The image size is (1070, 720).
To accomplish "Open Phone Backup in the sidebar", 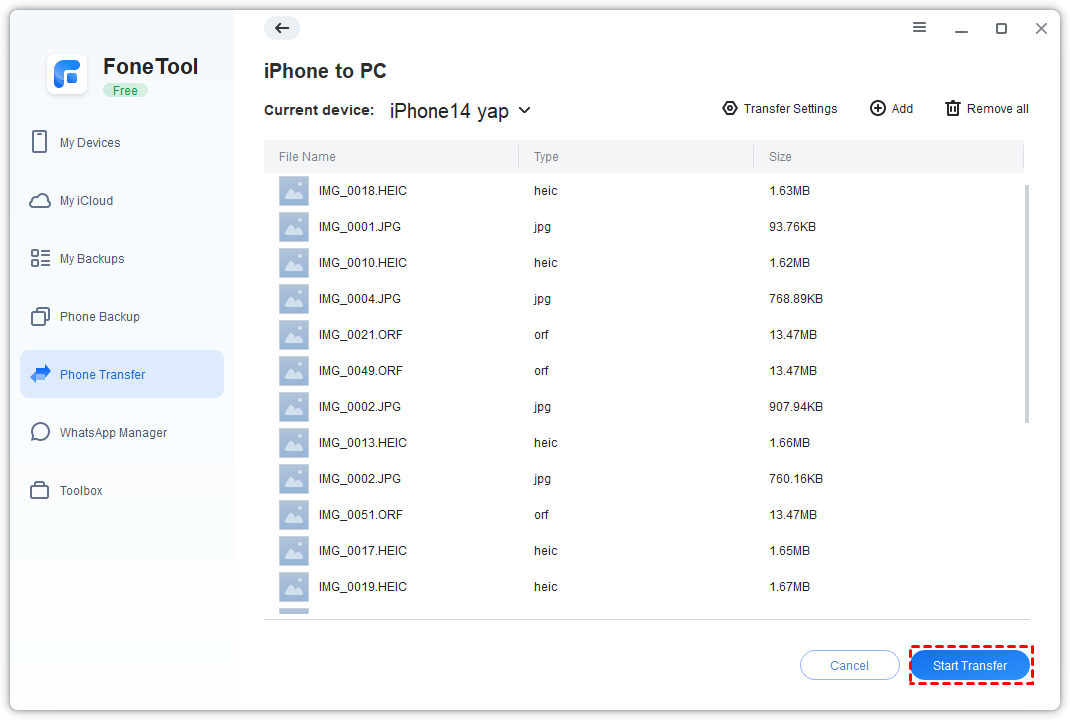I will coord(100,317).
